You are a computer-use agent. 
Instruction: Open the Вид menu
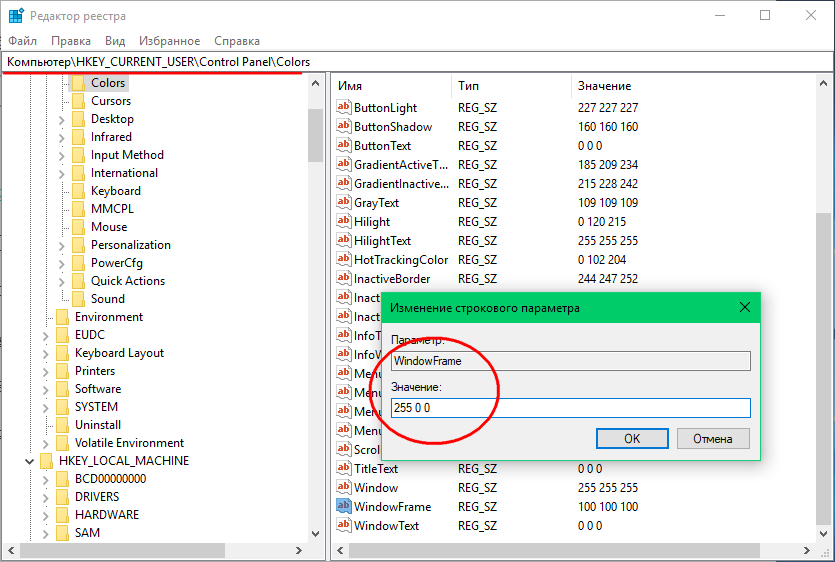[115, 41]
